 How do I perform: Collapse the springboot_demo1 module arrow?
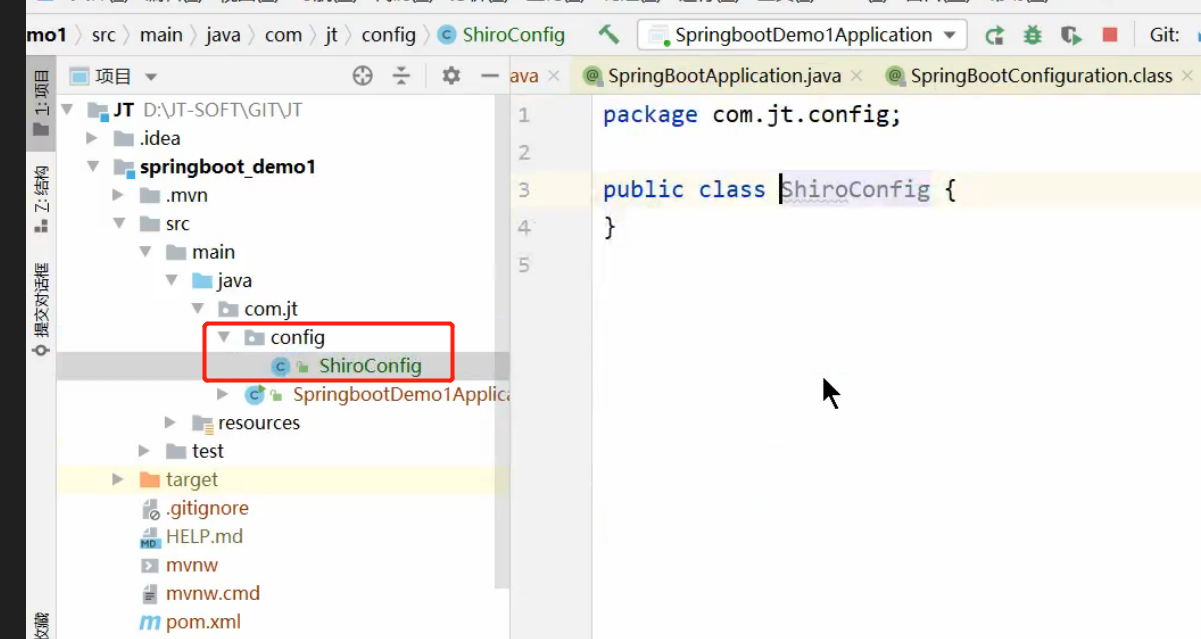tap(93, 167)
